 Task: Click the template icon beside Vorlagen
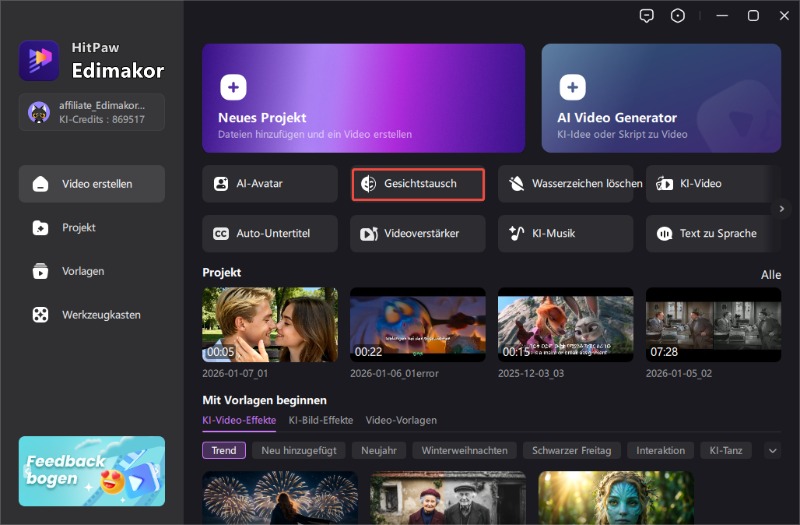(40, 271)
